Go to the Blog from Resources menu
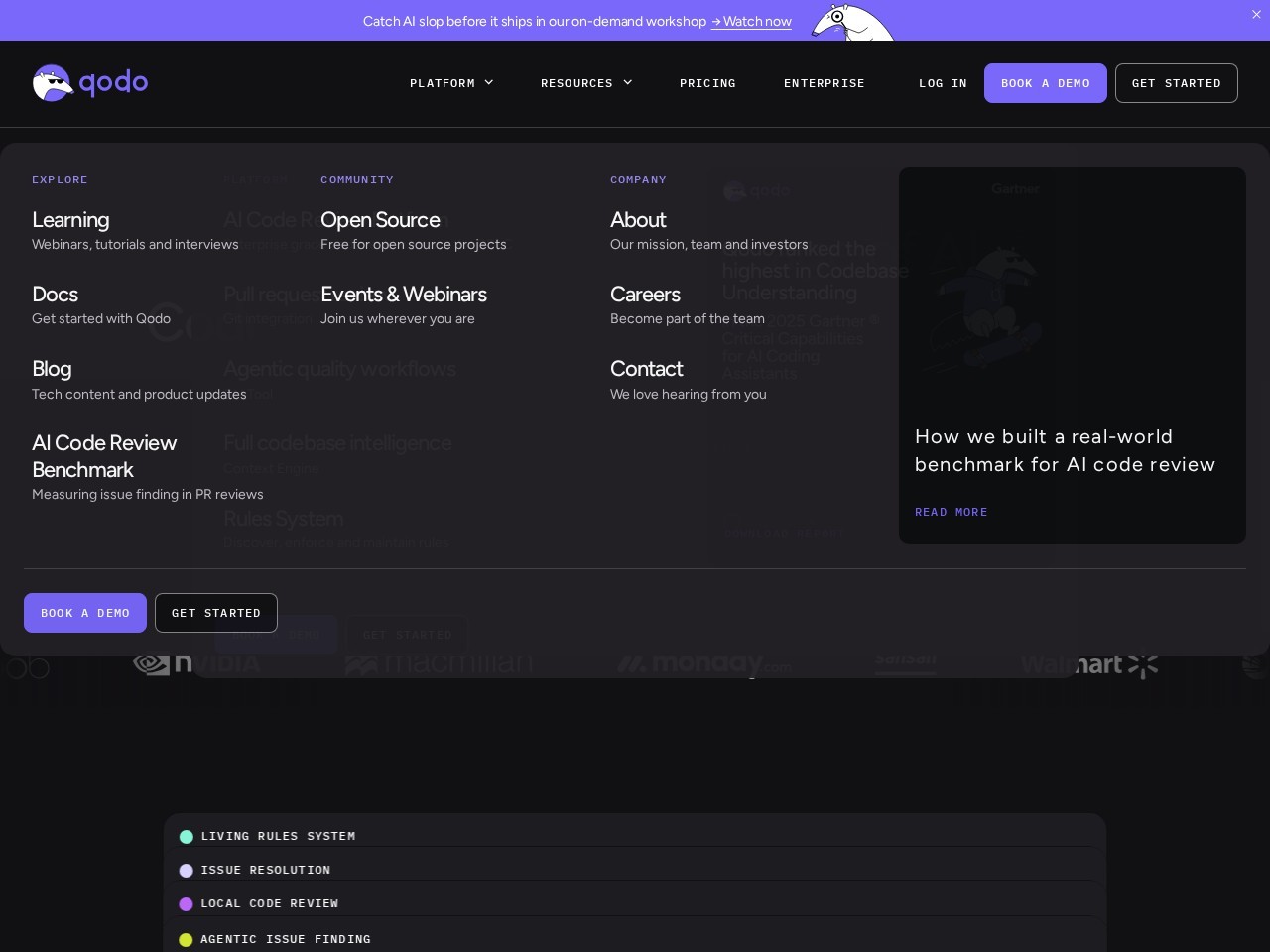 [x=52, y=369]
